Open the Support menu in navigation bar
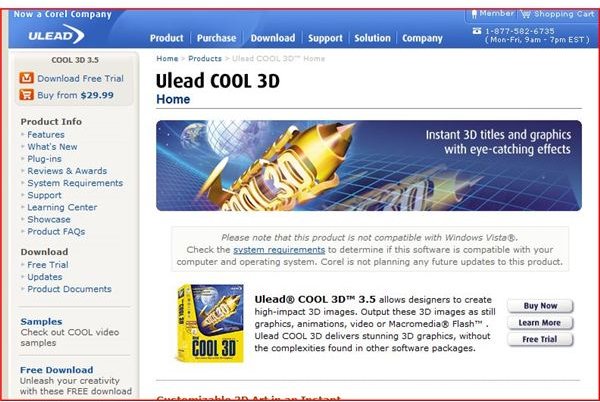Image resolution: width=600 pixels, height=402 pixels. click(x=325, y=38)
